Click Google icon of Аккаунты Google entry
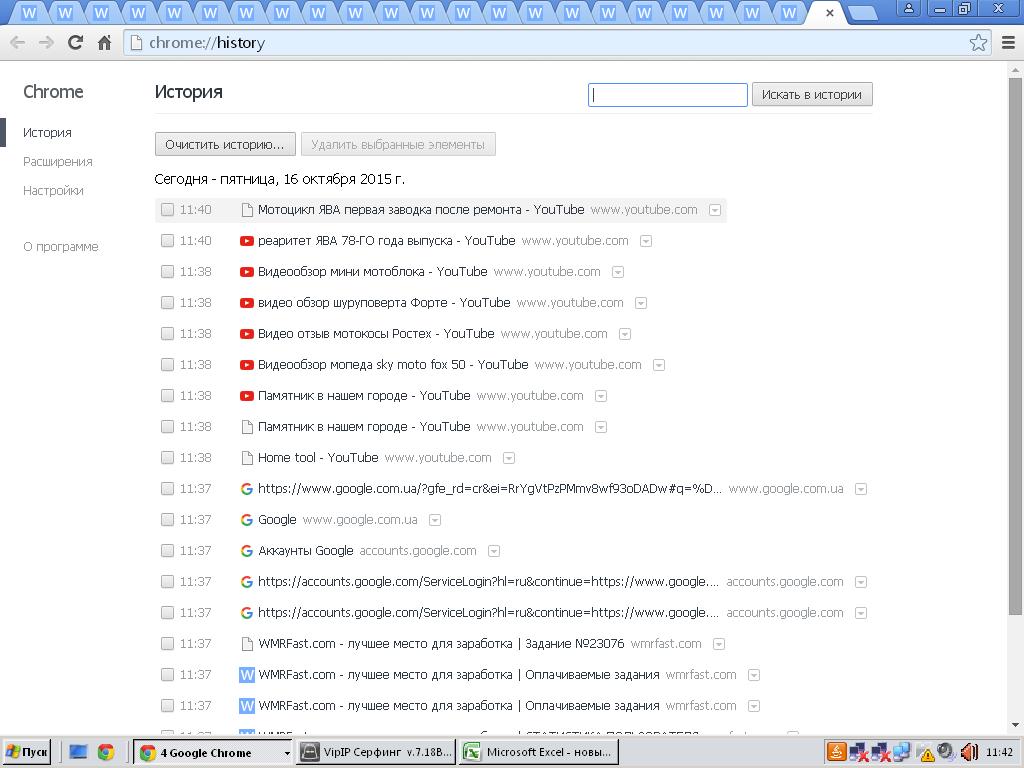This screenshot has width=1024, height=768. click(x=246, y=551)
